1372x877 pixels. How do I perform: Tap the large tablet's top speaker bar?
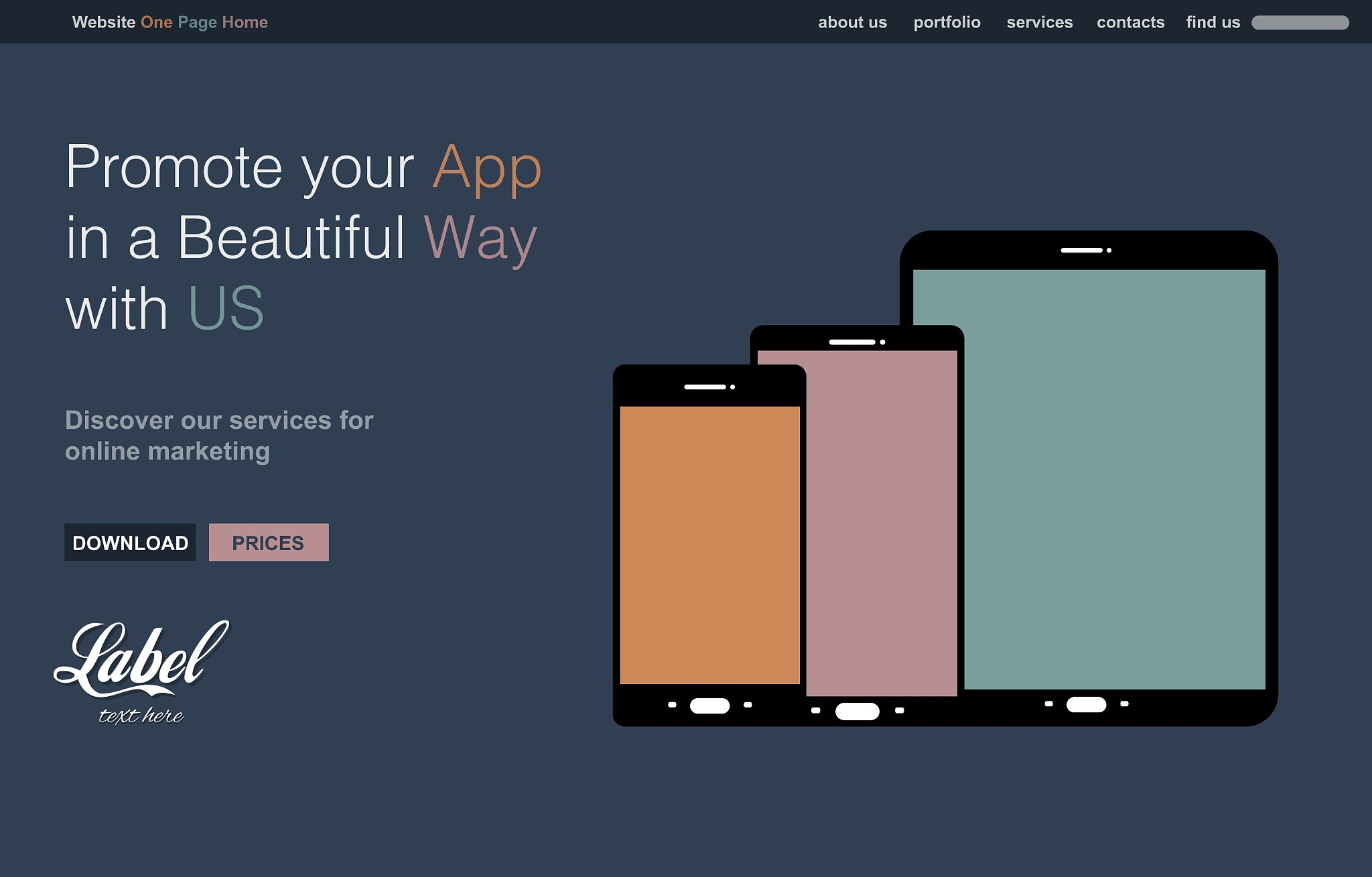1081,250
